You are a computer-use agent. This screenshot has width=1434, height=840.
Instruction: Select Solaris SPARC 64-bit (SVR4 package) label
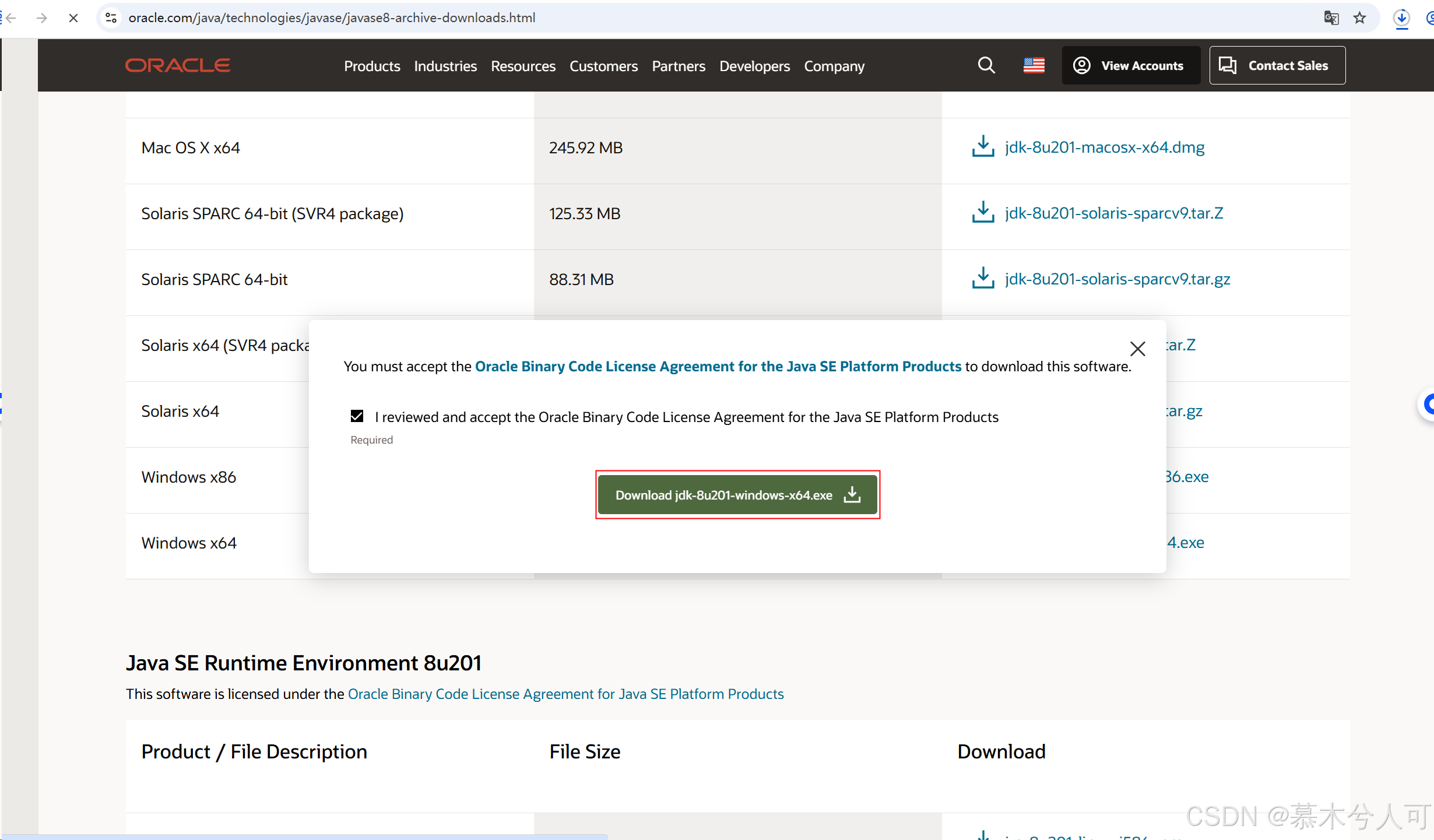coord(272,213)
